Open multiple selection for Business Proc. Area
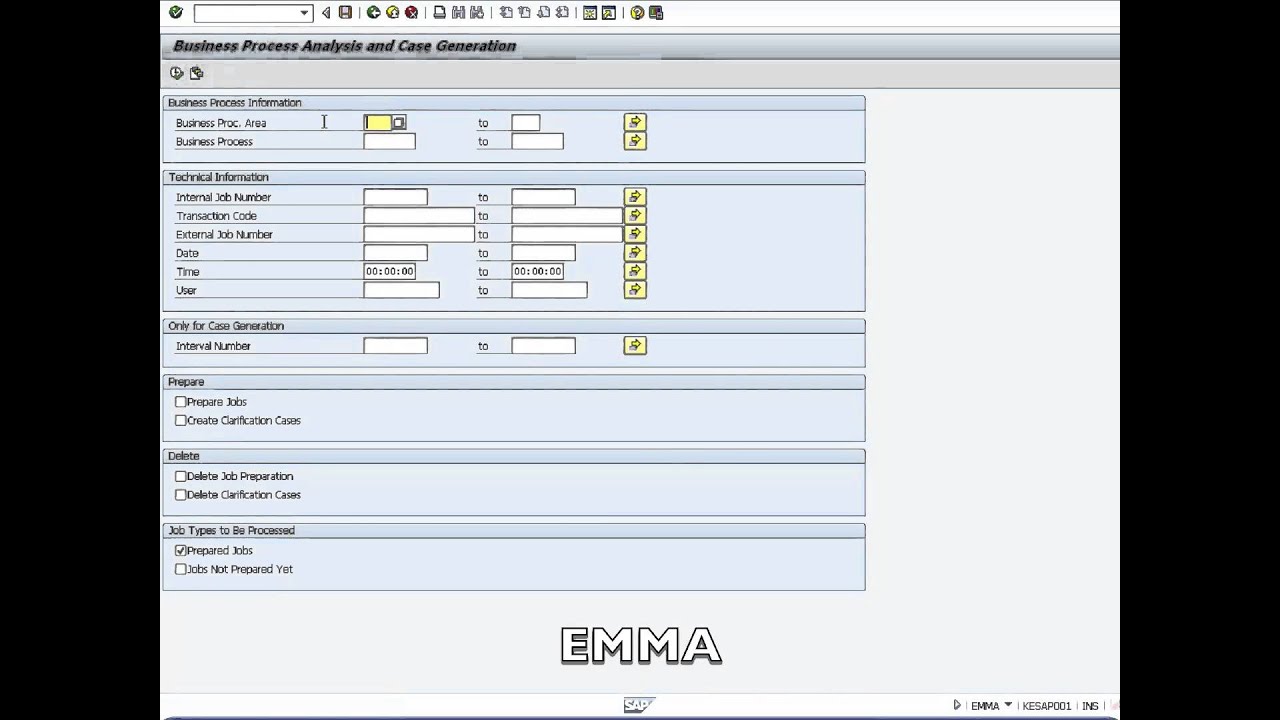 coord(635,122)
